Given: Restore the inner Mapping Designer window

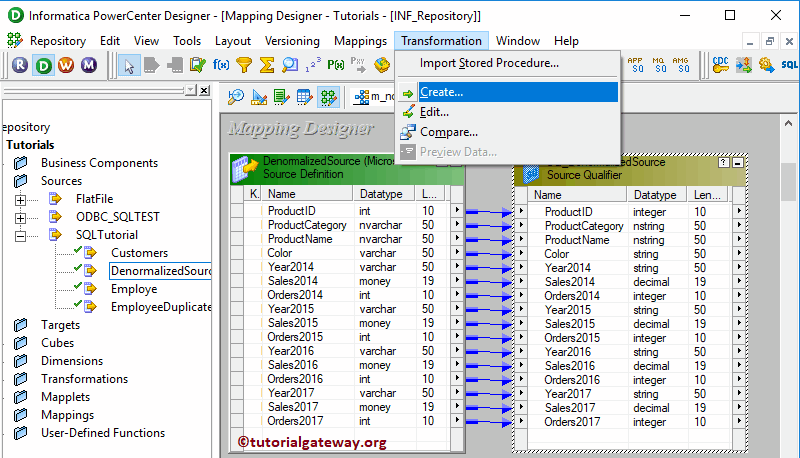Looking at the screenshot, I should 769,41.
